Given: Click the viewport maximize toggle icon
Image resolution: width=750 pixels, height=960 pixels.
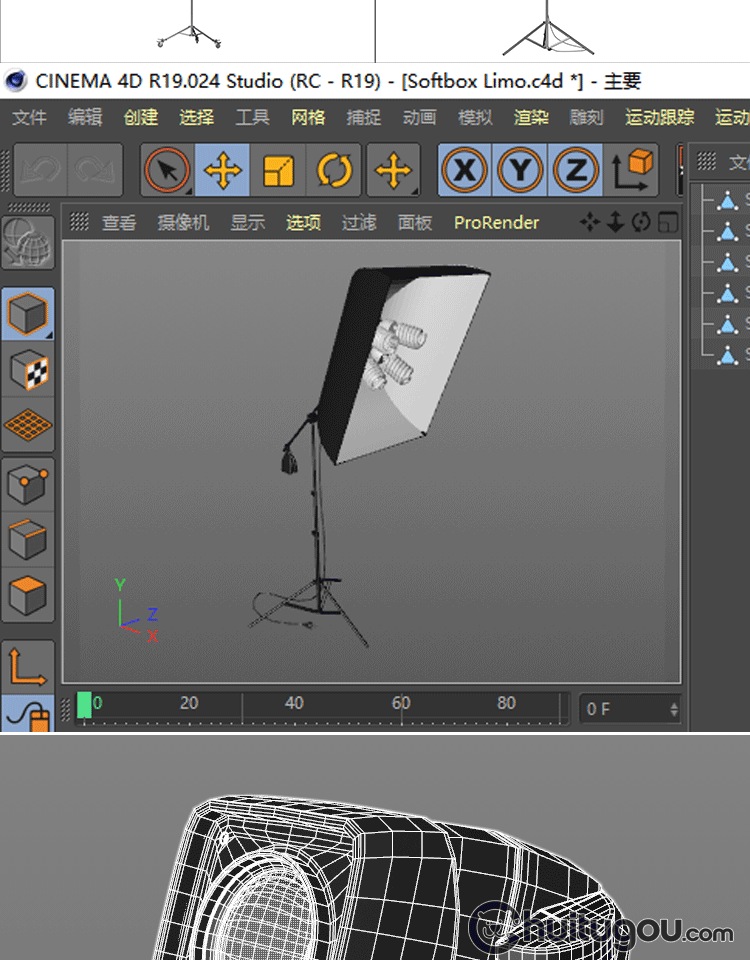Looking at the screenshot, I should click(667, 223).
